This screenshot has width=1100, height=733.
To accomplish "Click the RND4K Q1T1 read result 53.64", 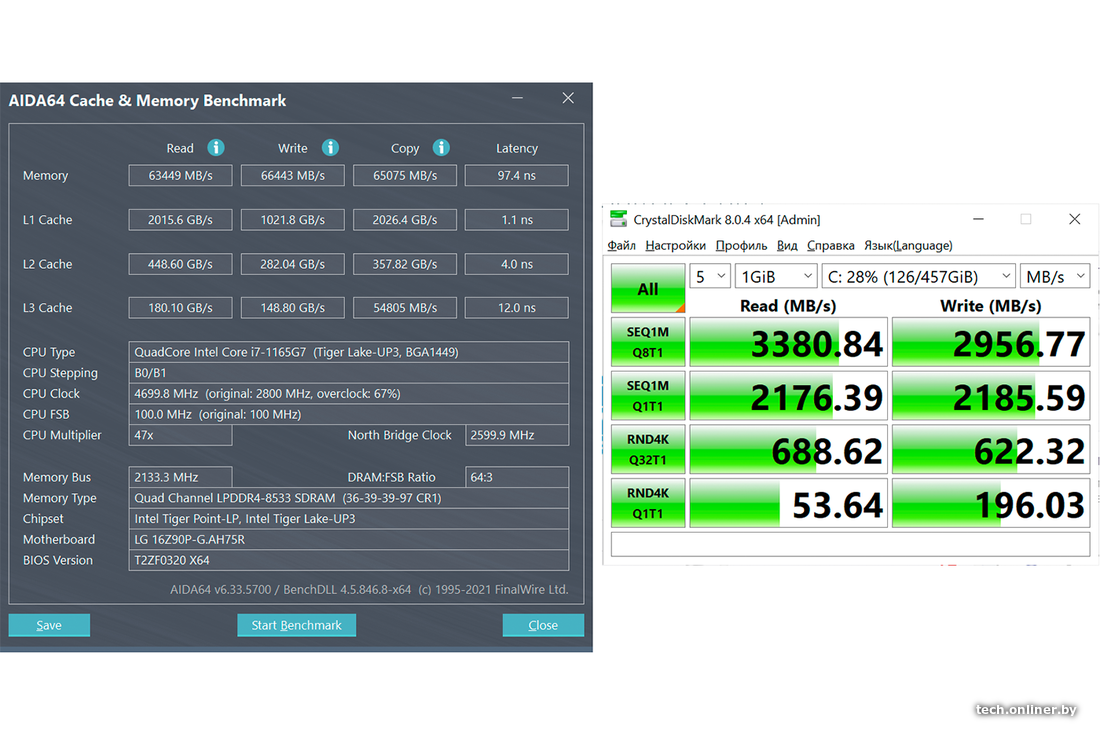I will 789,503.
